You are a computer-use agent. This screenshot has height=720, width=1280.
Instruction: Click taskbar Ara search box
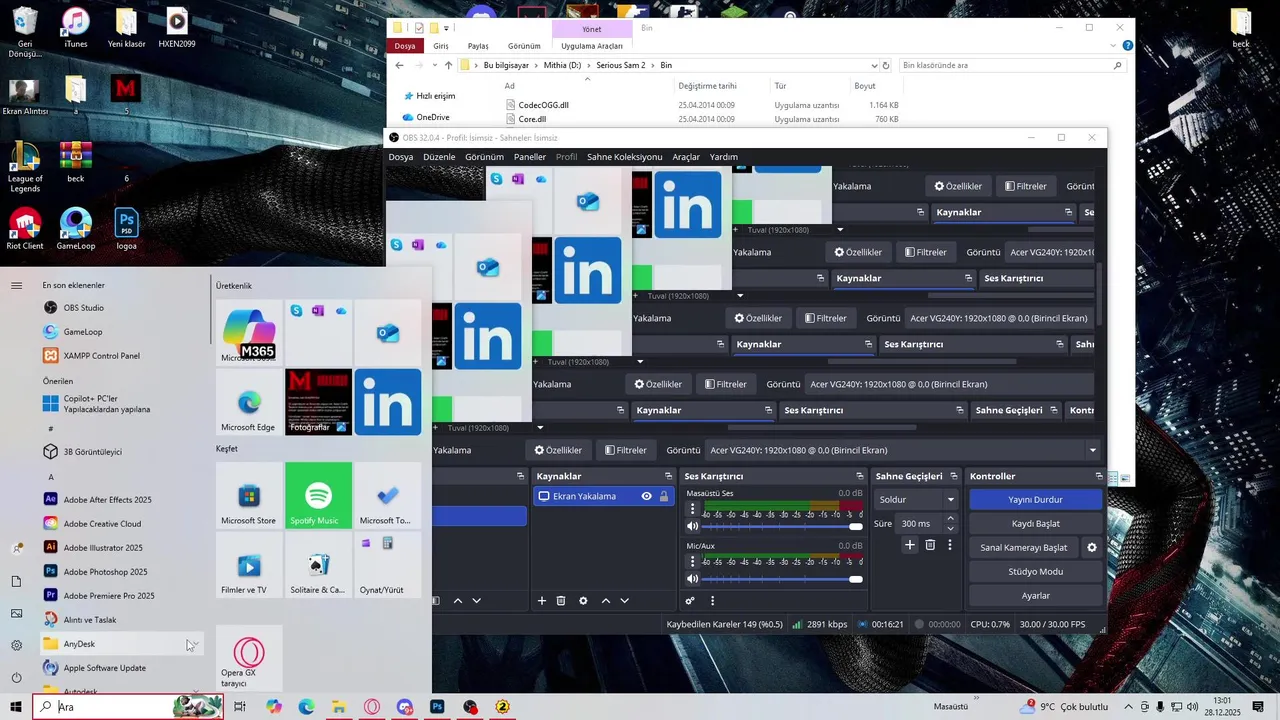point(128,707)
